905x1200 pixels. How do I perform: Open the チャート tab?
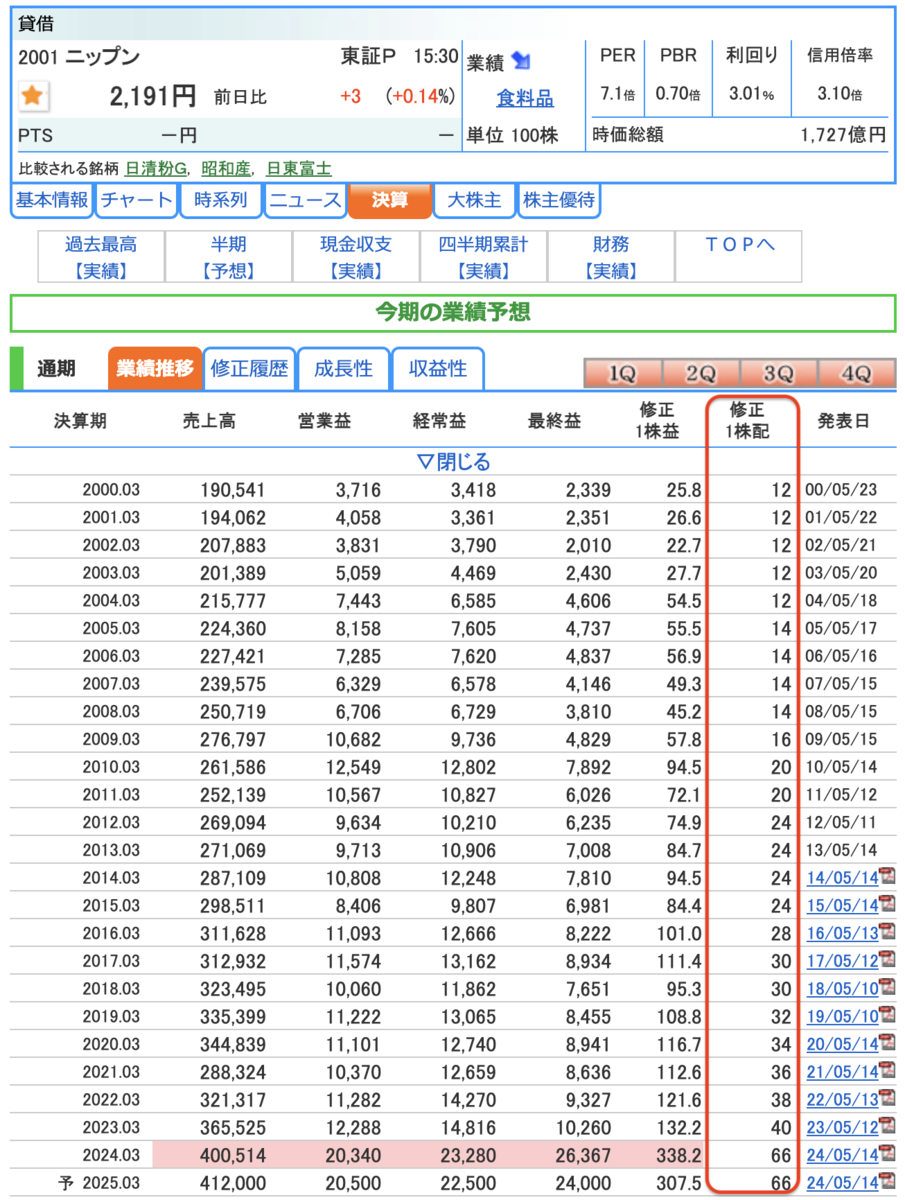(x=136, y=200)
